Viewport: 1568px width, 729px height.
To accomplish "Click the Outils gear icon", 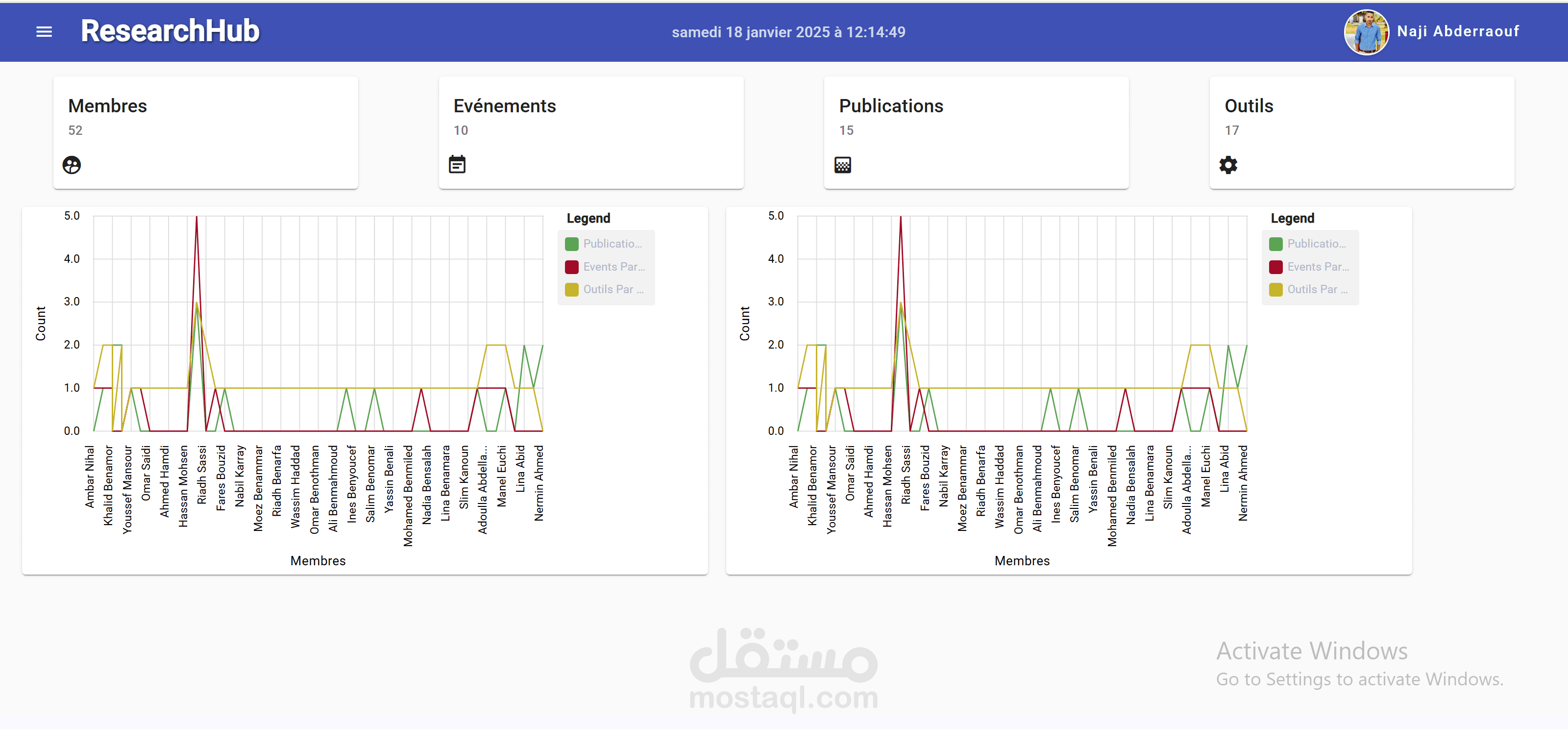I will tap(1228, 165).
